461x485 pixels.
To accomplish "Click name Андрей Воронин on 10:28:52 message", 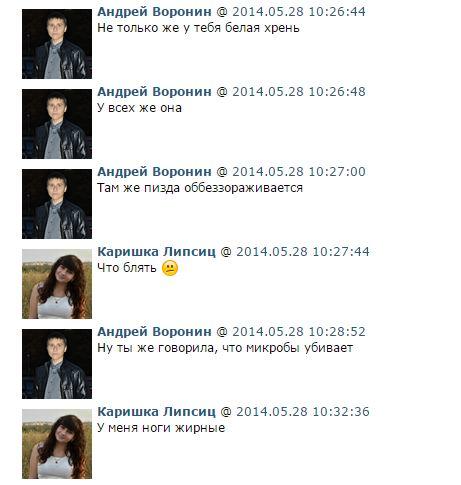I will pos(154,332).
